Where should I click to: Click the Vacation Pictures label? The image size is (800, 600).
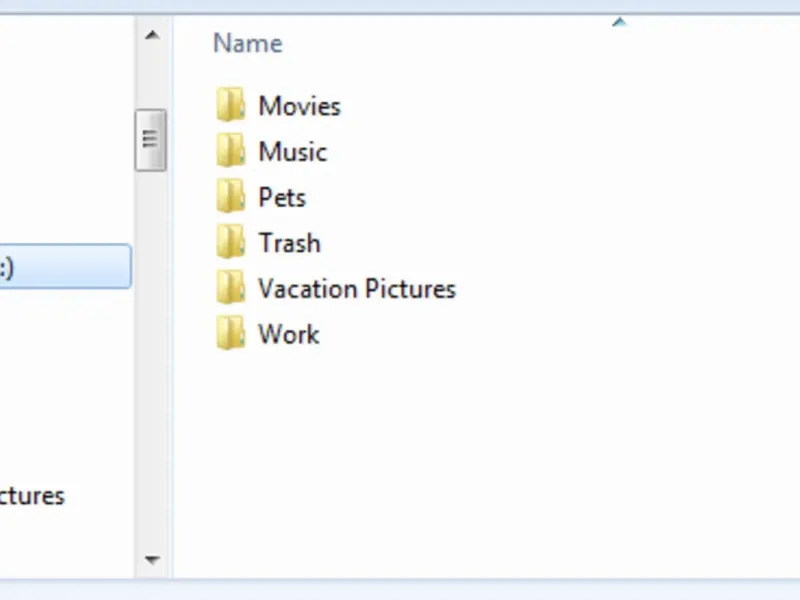[356, 289]
